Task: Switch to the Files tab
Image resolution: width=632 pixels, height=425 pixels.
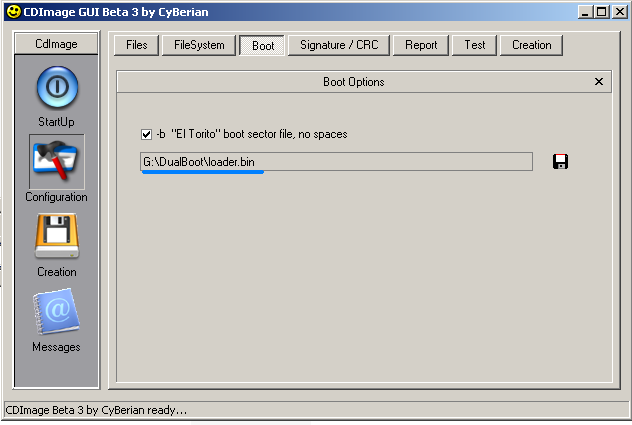Action: tap(137, 45)
